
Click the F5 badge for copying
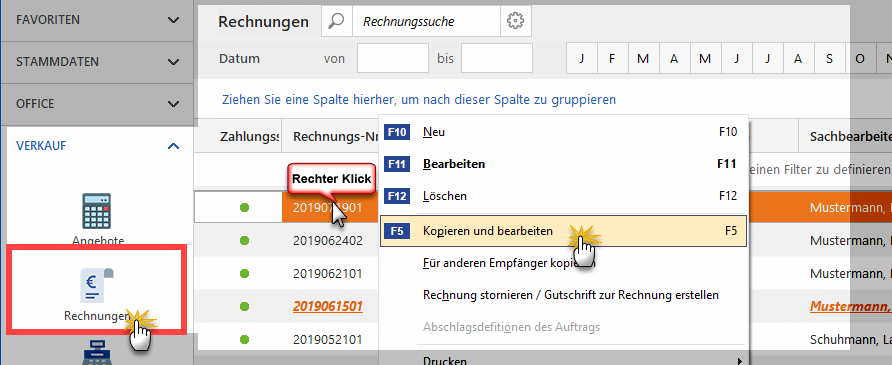tap(397, 231)
